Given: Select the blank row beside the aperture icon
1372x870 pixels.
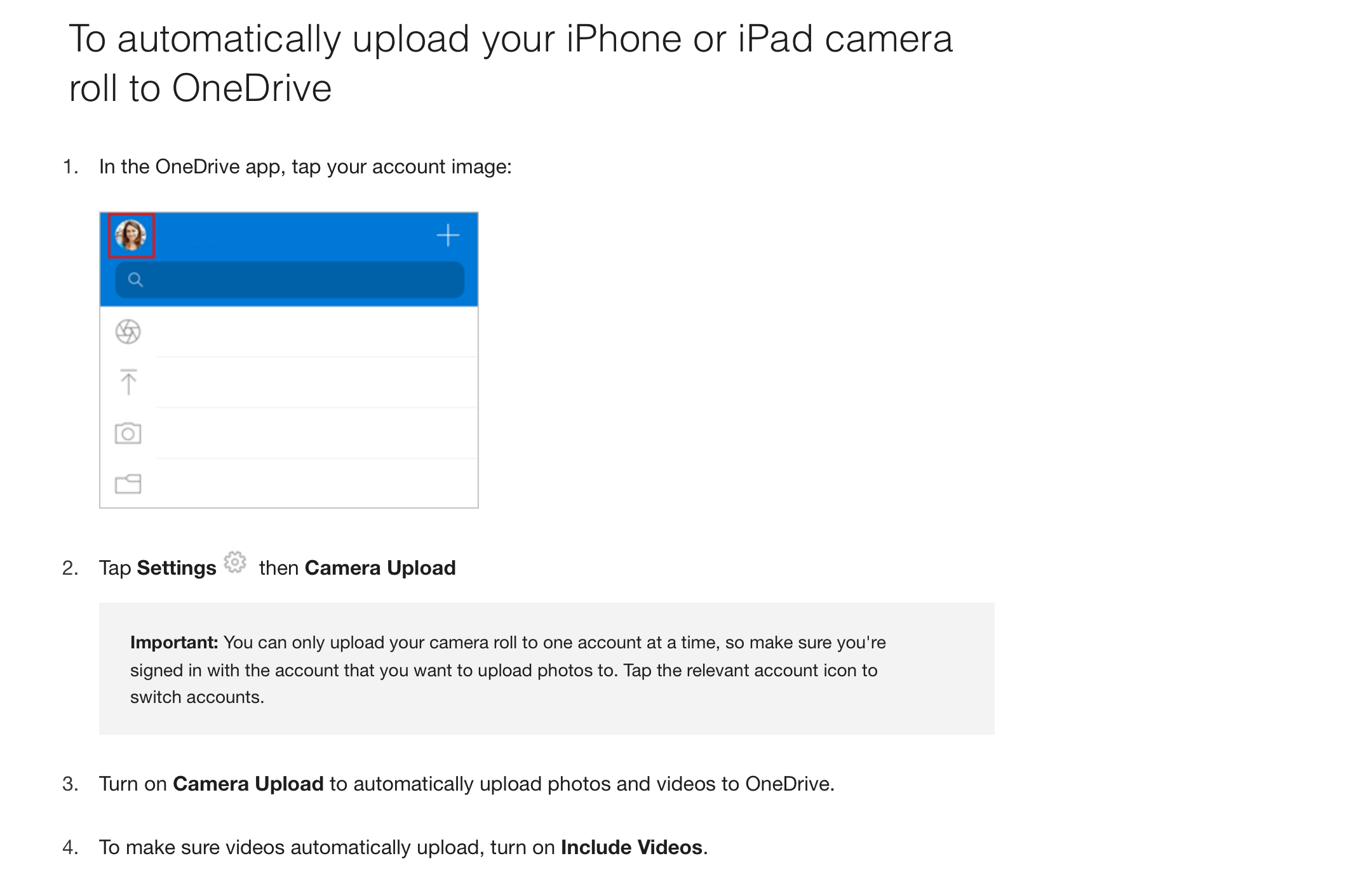Looking at the screenshot, I should (x=317, y=331).
